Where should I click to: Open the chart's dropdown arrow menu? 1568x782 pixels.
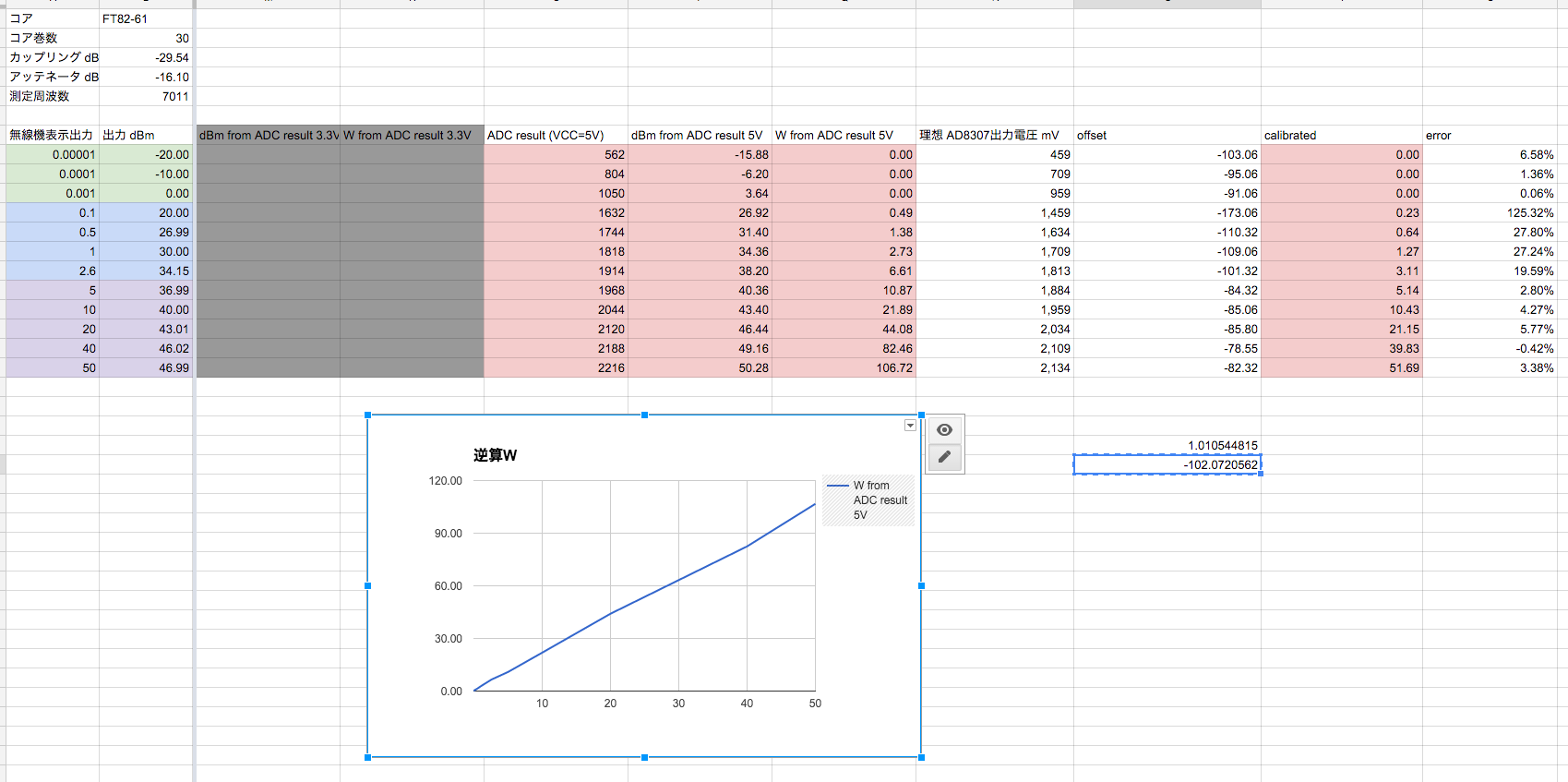point(910,426)
